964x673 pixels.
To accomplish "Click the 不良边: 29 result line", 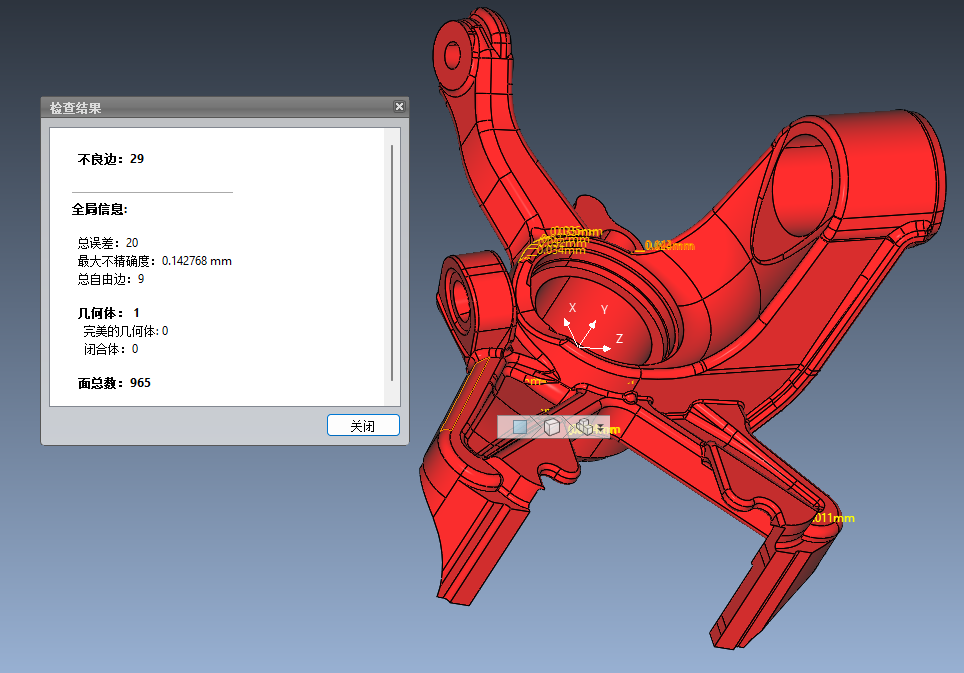I will [111, 159].
